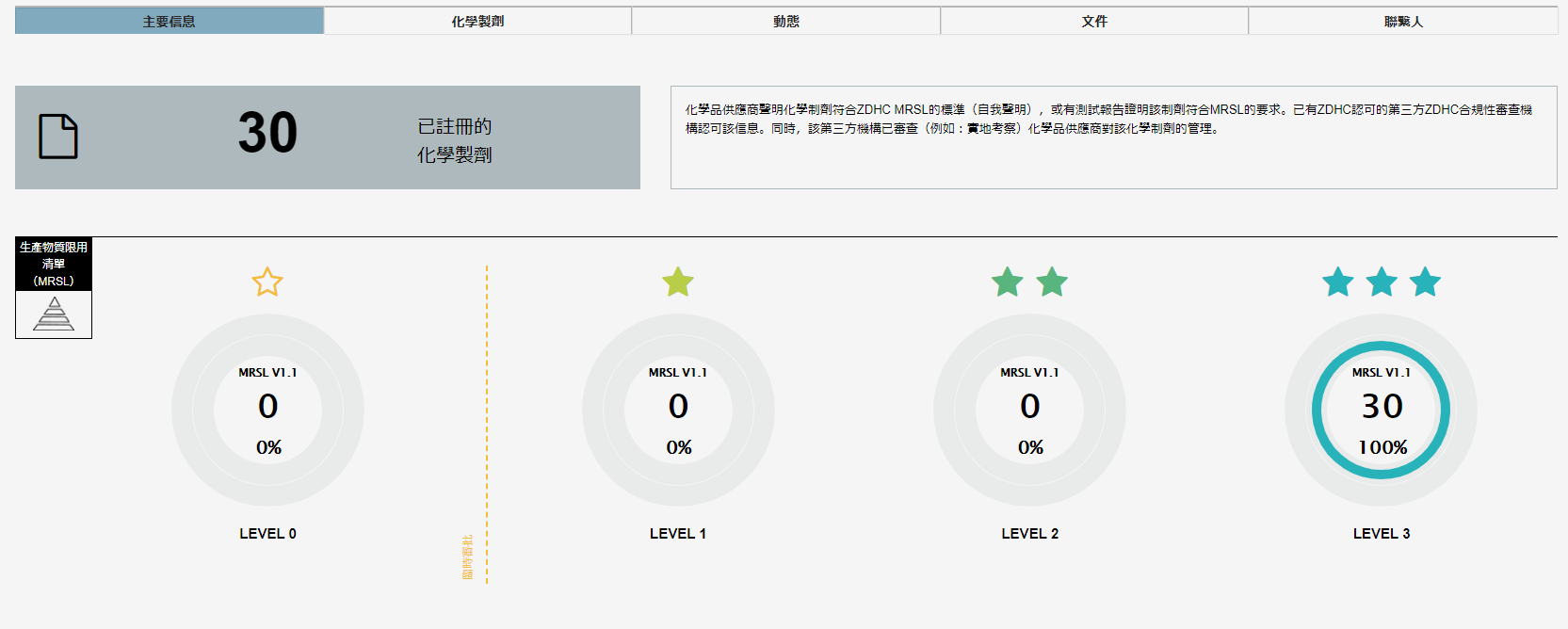Screen dimensions: 1568x629
Task: Click the ZDHC MRSL description text box
Action: tap(1114, 137)
